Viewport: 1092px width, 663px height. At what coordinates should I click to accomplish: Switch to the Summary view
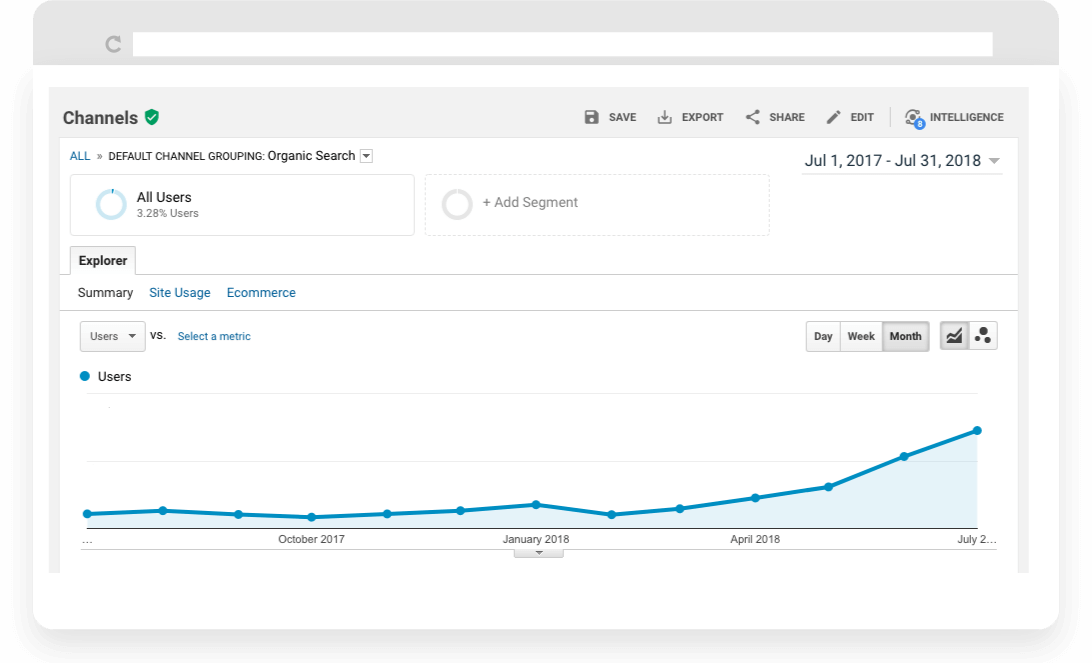105,292
